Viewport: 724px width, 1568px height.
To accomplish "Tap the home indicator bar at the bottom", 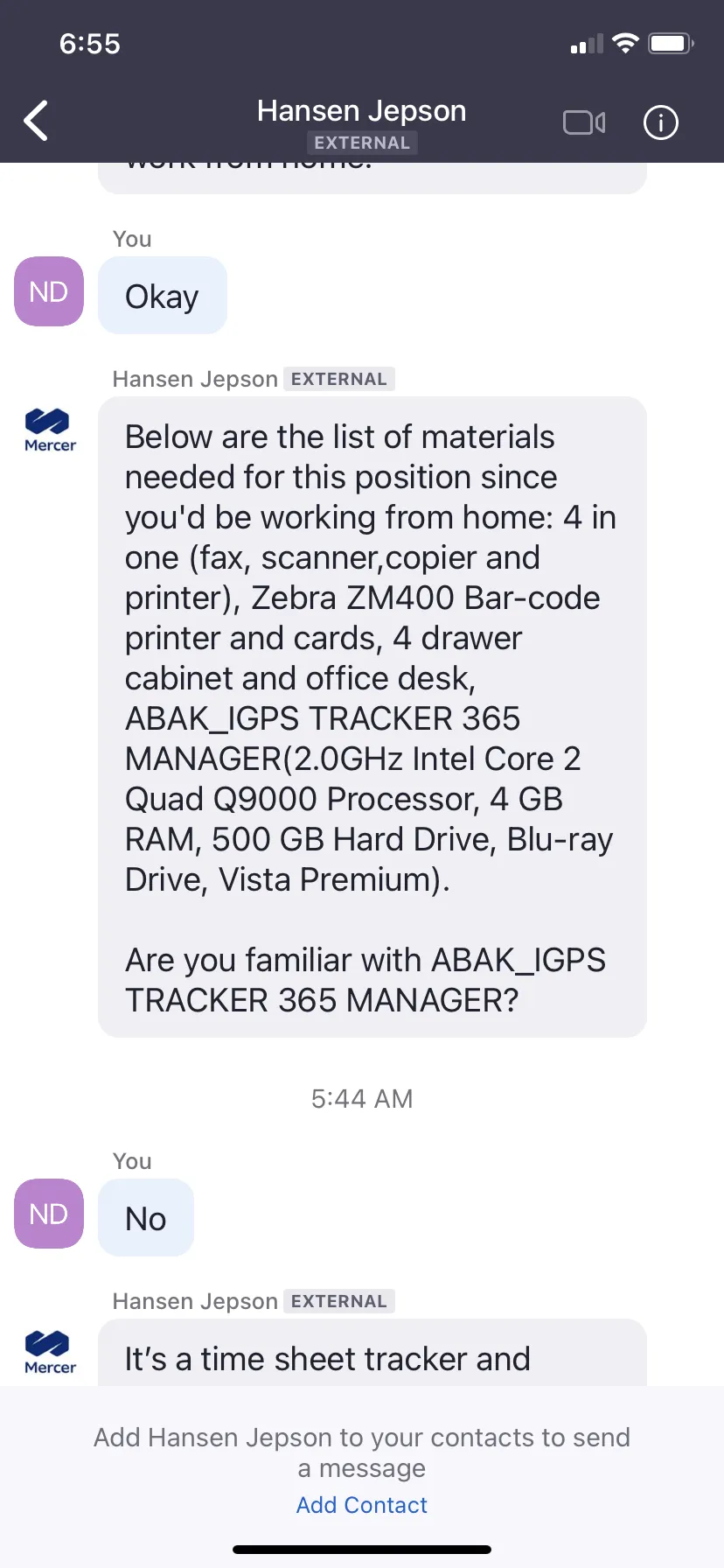I will pyautogui.click(x=362, y=1550).
